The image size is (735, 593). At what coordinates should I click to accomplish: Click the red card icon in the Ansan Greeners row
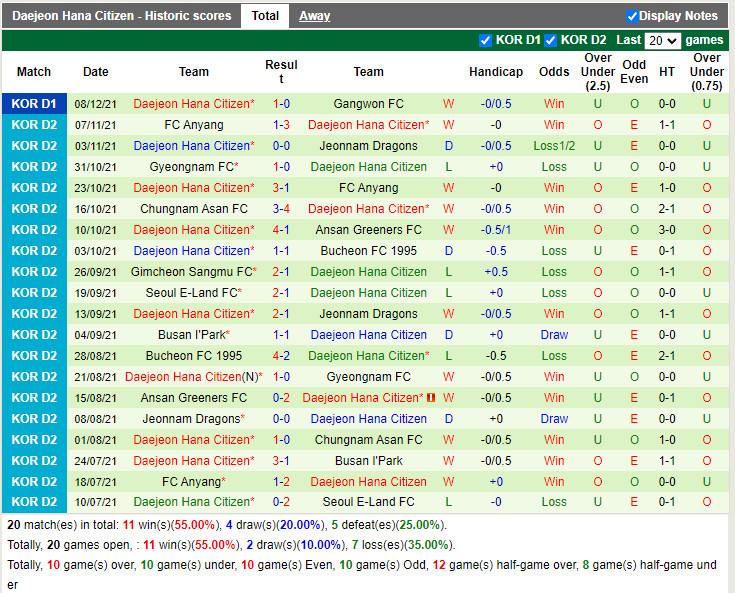[431, 398]
